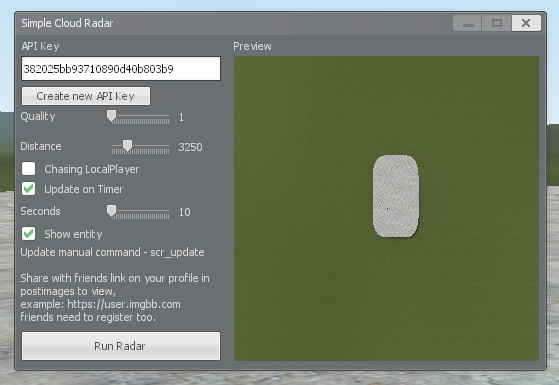
Task: Click the Seconds value 10
Action: coord(184,212)
